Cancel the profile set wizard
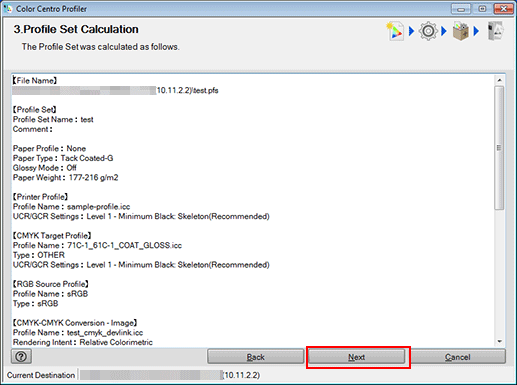The height and width of the screenshot is (385, 517). [458, 357]
